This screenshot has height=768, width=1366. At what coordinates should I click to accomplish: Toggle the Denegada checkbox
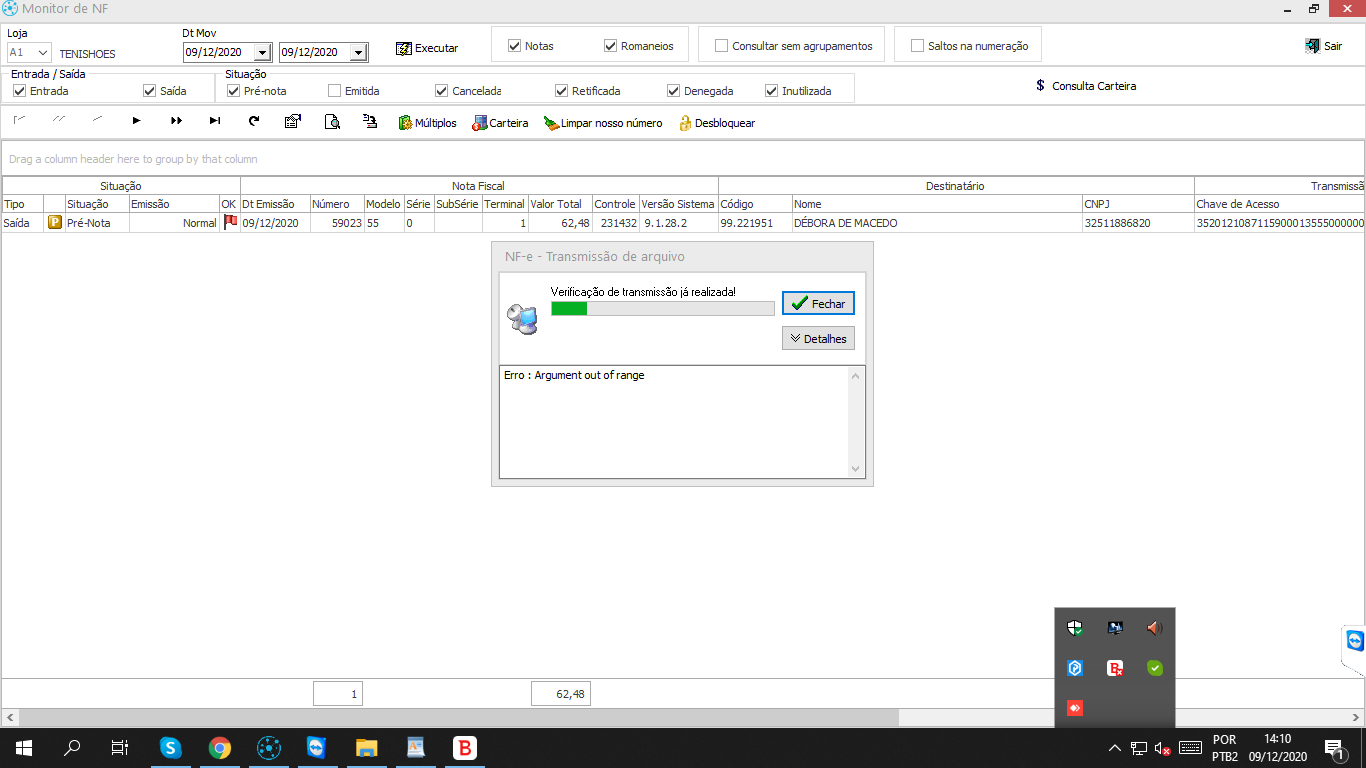tap(673, 91)
